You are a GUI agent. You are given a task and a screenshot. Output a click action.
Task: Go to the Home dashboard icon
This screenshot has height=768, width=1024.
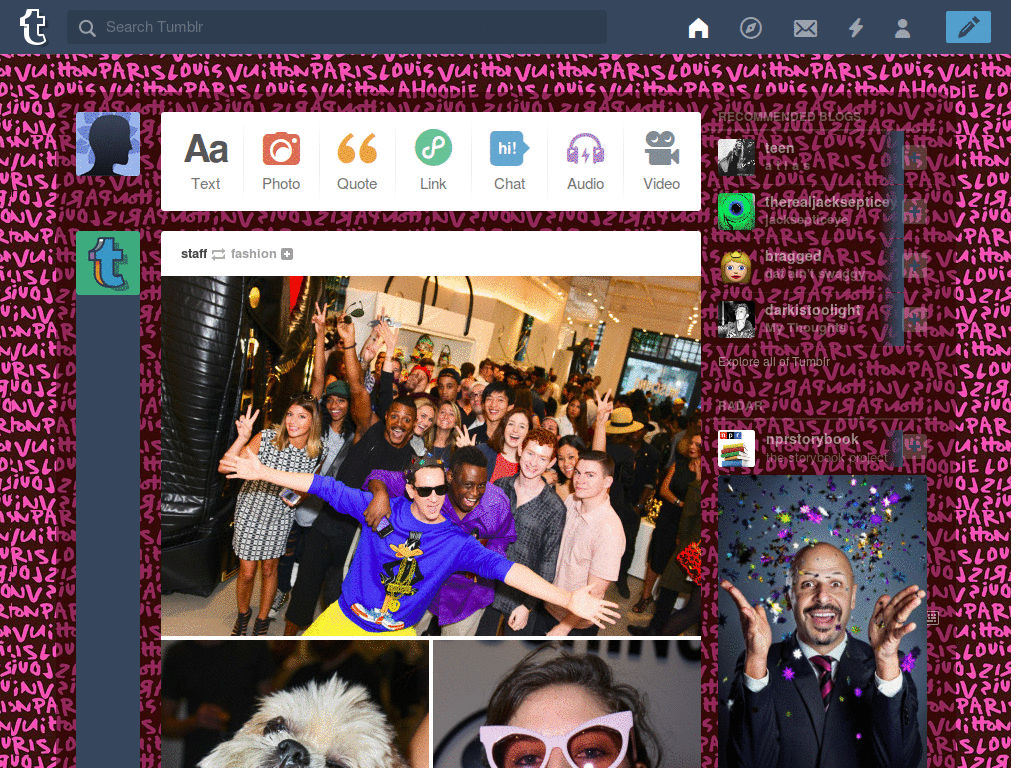pos(698,28)
